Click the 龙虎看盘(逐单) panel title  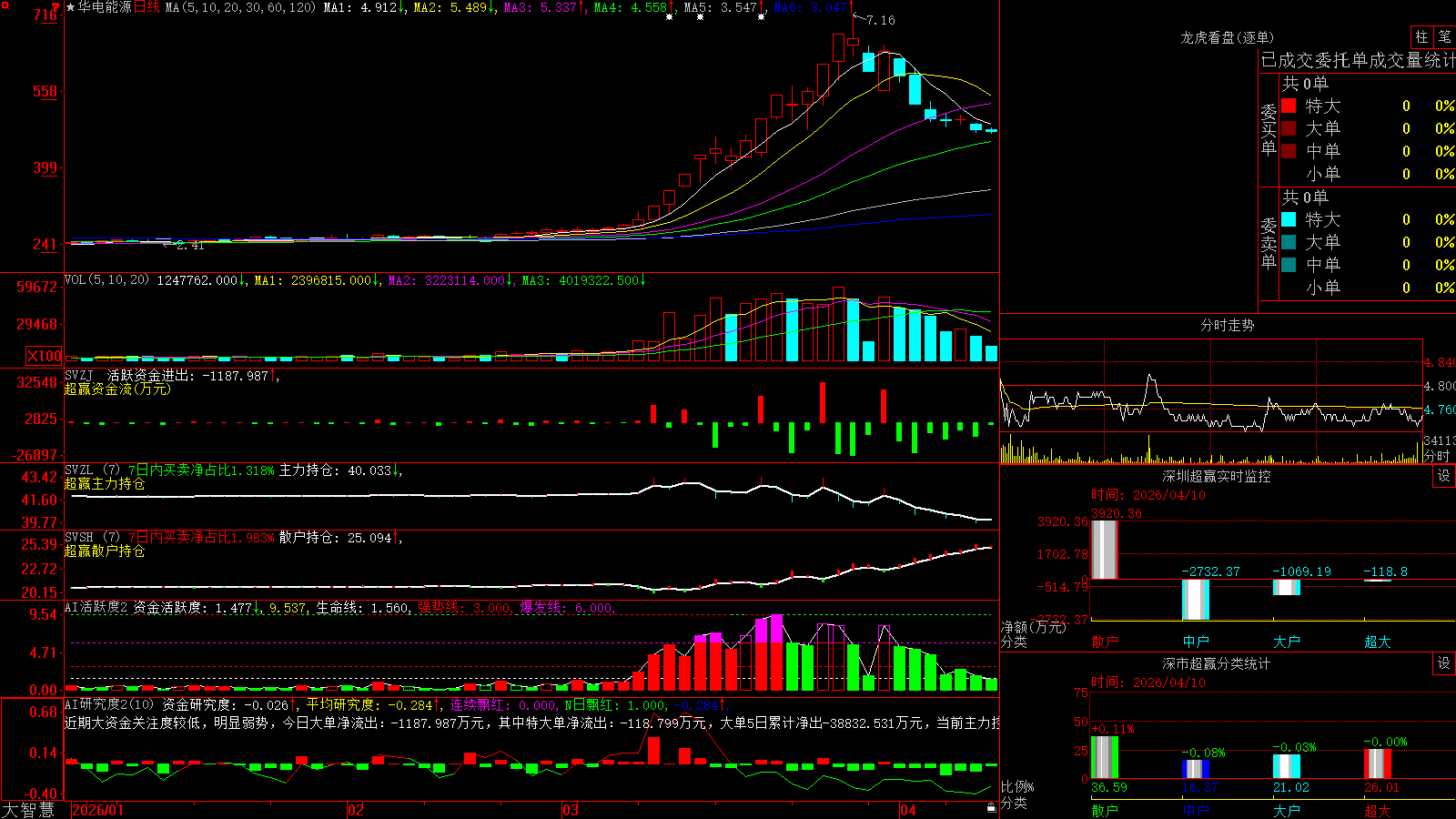coord(1227,37)
